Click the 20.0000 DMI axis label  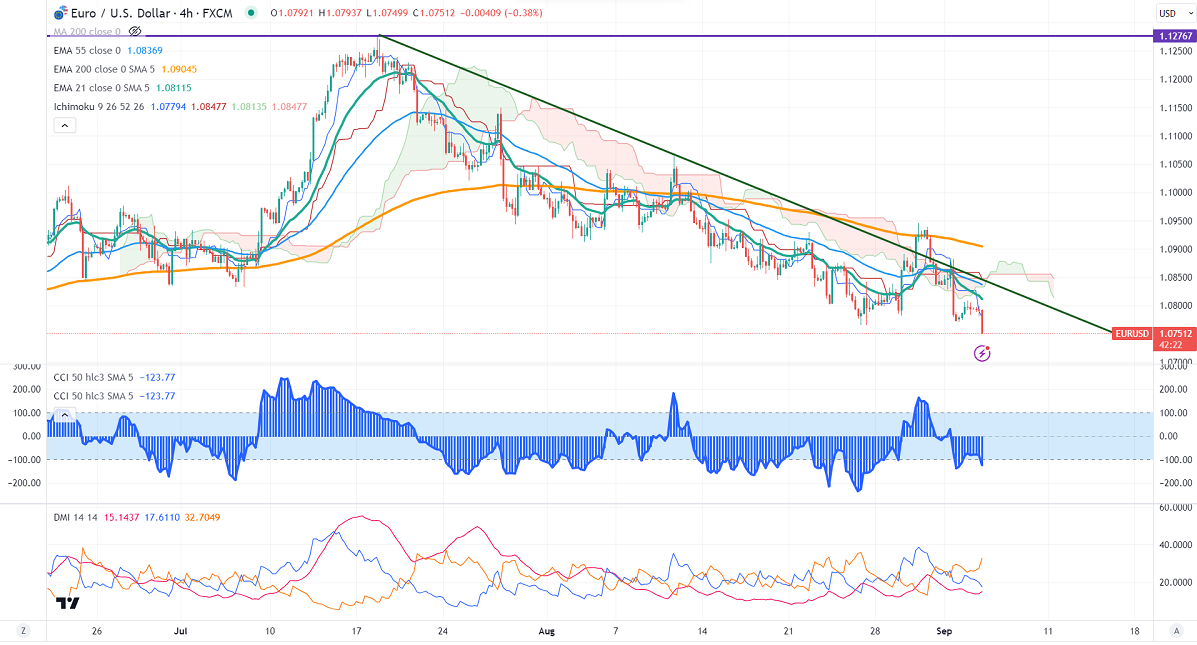[x=1176, y=582]
